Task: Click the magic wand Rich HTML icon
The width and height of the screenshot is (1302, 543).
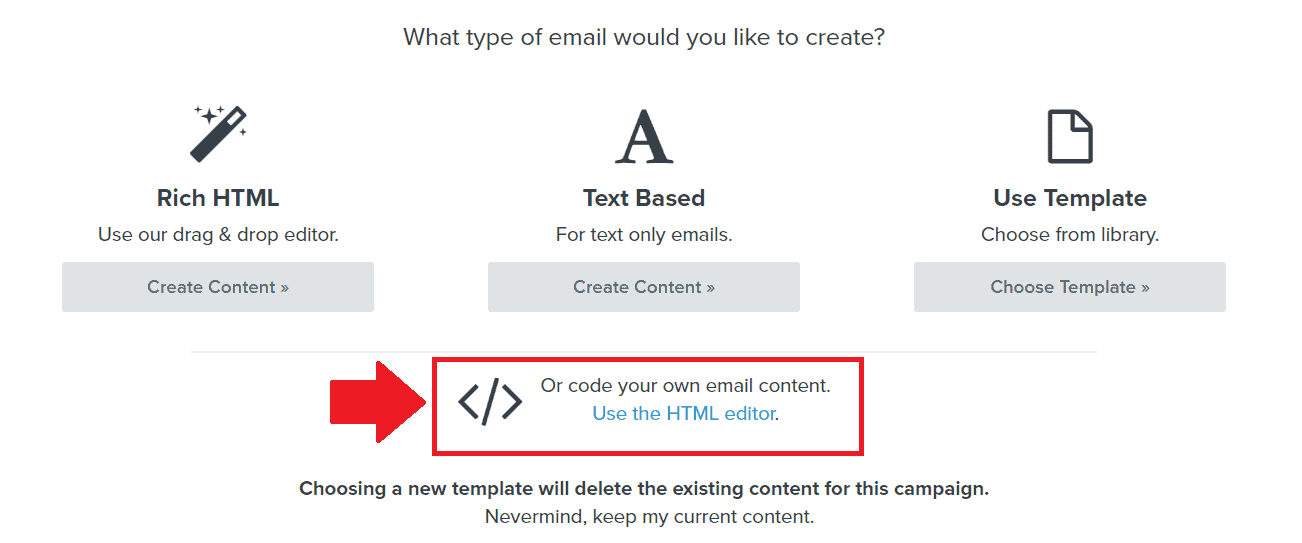Action: (218, 134)
